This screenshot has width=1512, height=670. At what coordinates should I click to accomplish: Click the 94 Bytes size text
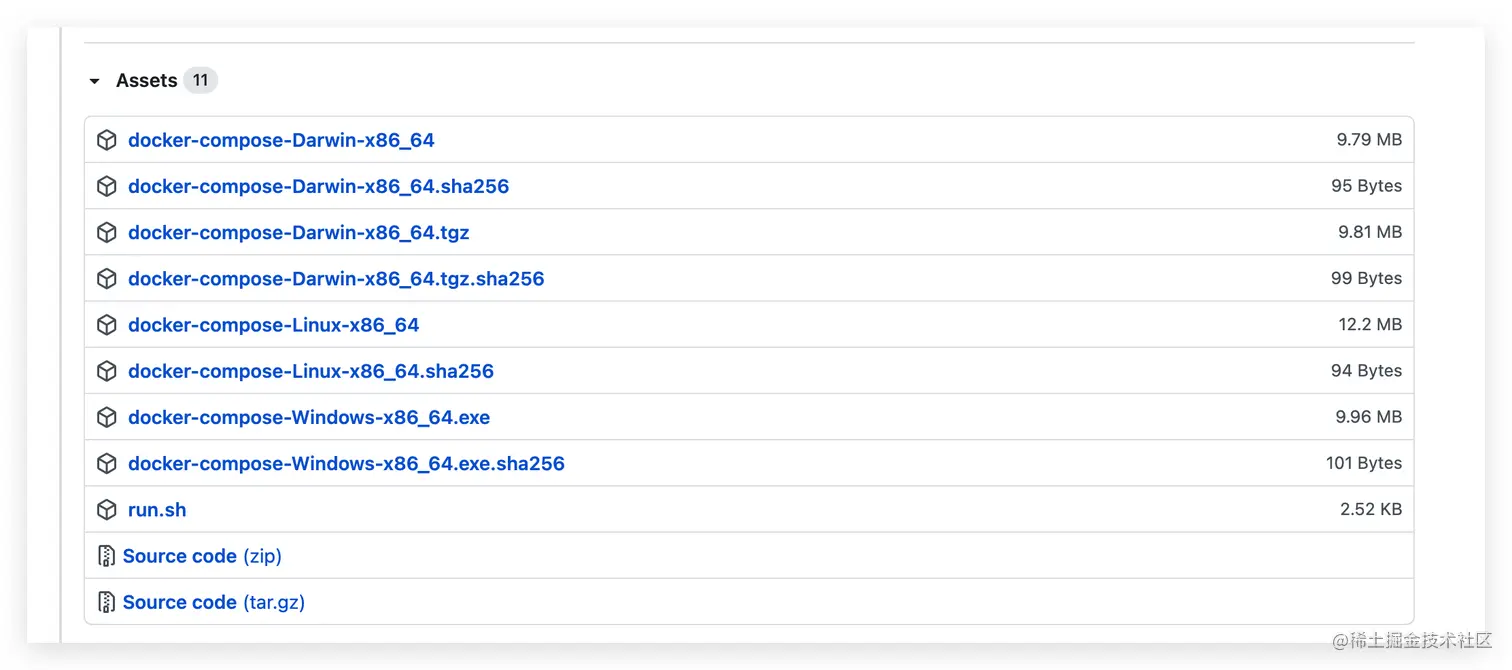1367,371
